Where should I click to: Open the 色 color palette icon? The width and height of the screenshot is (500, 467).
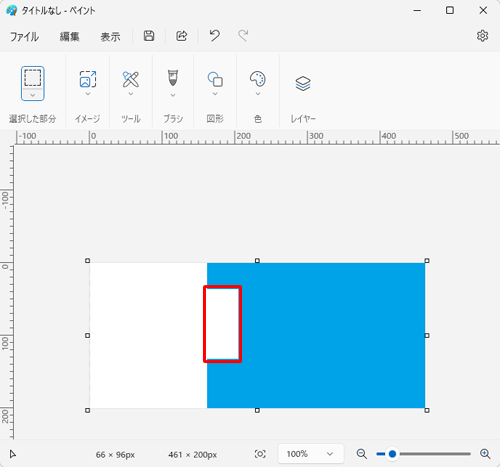(x=258, y=79)
